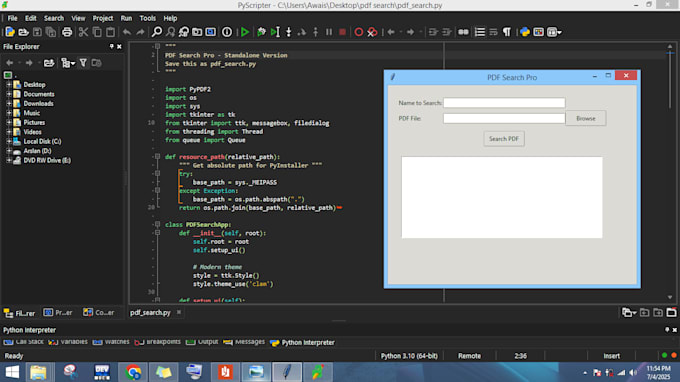Click the Undo arrow icon

pos(127,32)
